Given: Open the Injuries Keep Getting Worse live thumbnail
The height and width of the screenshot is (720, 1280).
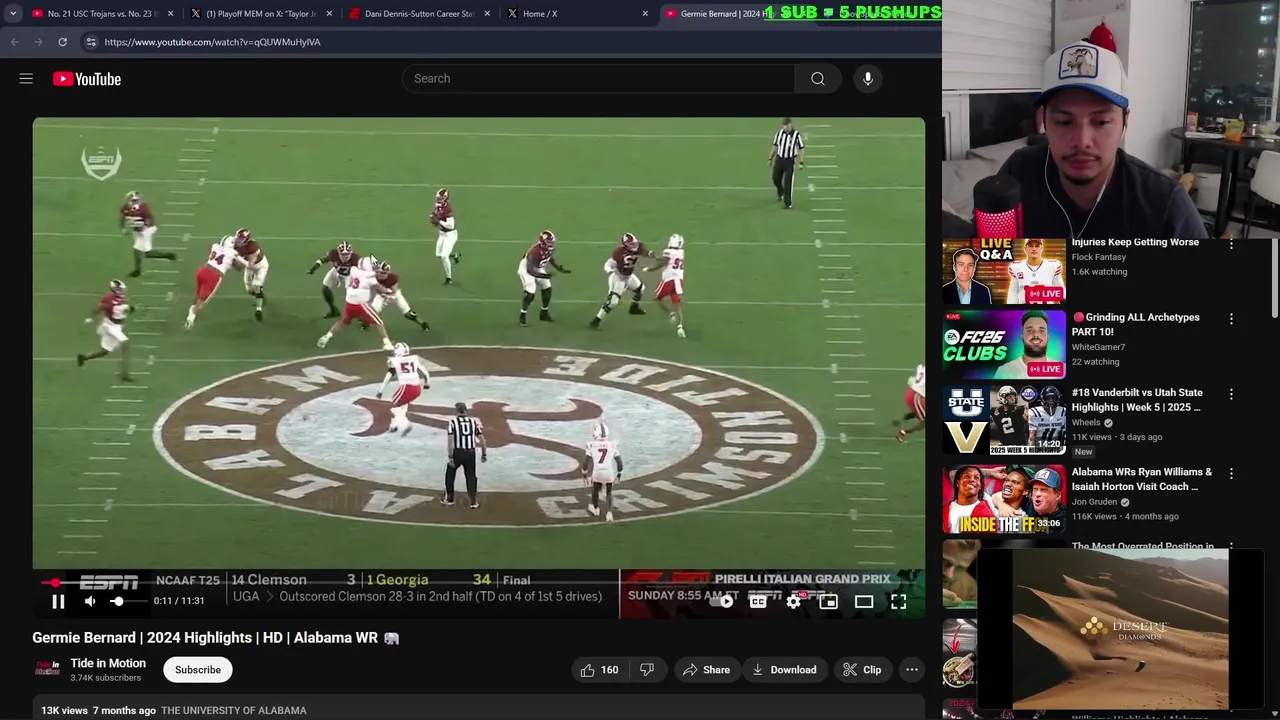Looking at the screenshot, I should pos(1003,271).
